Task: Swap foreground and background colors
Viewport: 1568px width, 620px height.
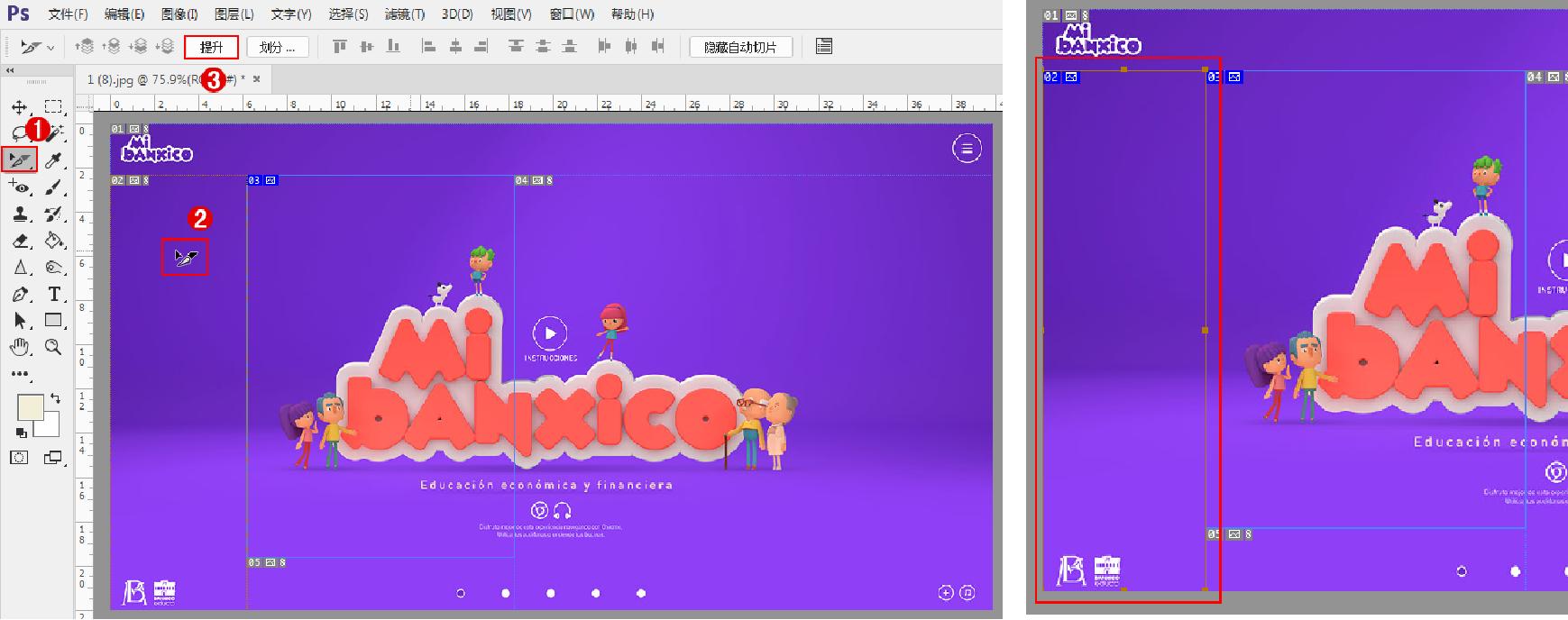Action: [x=55, y=398]
